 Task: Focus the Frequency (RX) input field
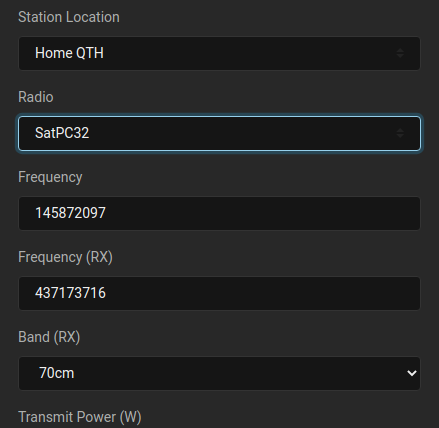pos(219,293)
